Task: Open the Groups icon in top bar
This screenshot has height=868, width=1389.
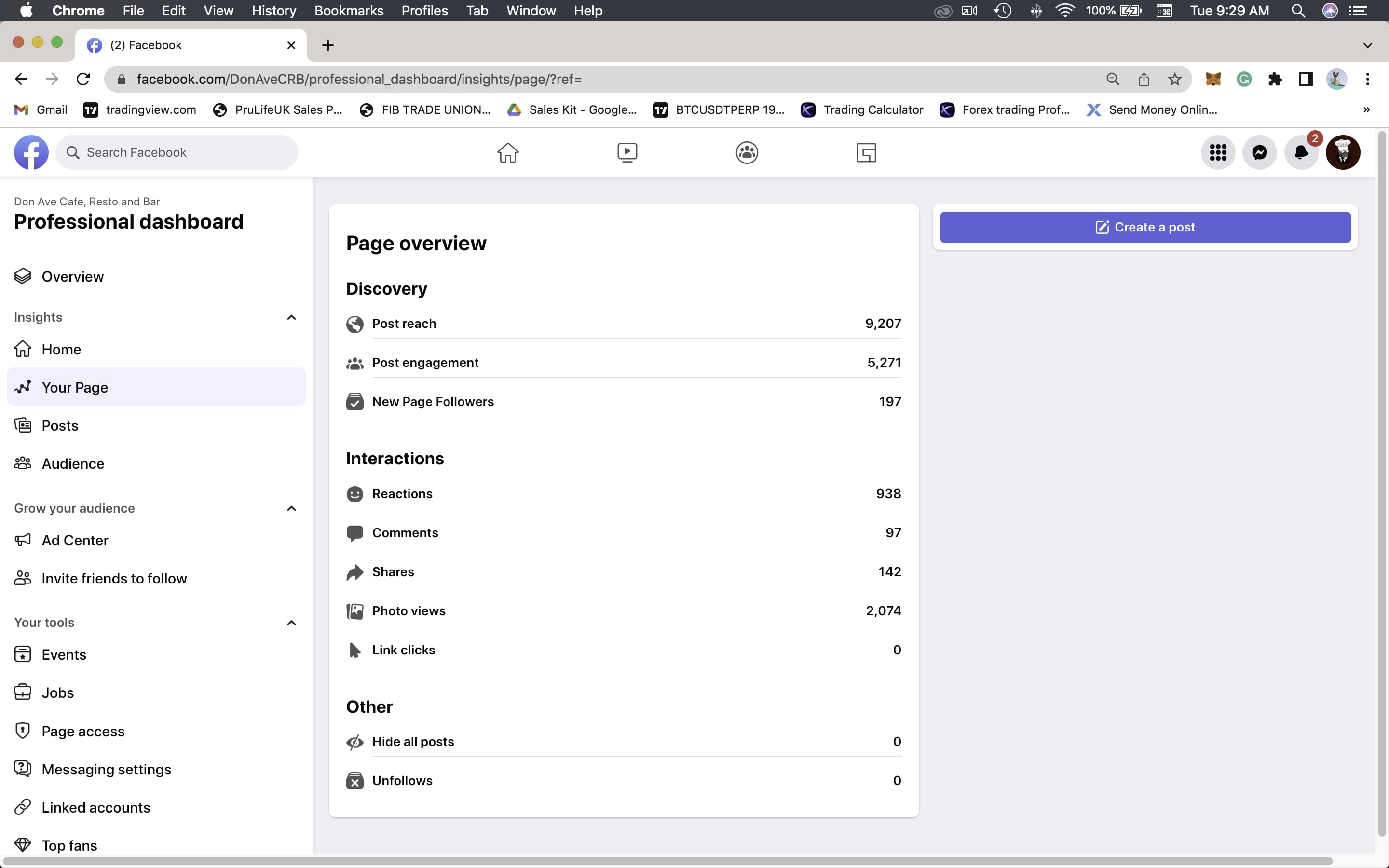Action: pos(746,153)
